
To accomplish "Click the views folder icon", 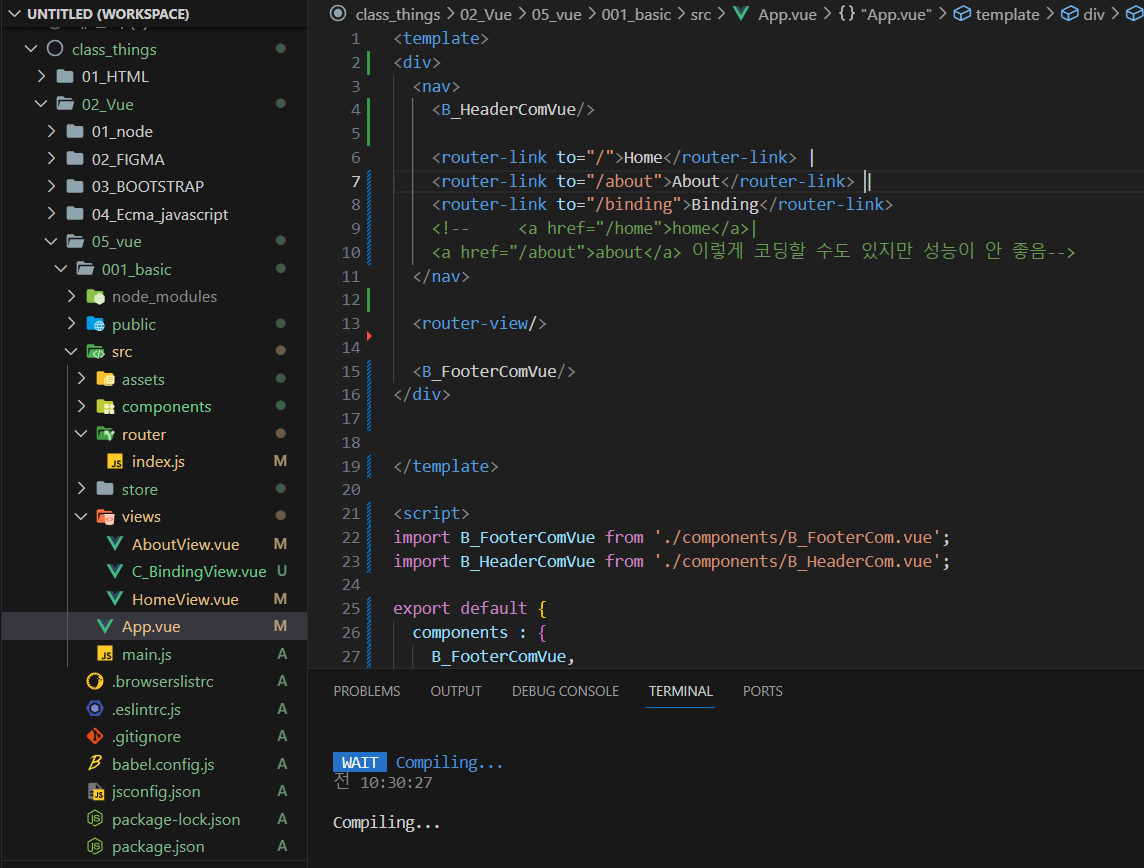I will (106, 516).
